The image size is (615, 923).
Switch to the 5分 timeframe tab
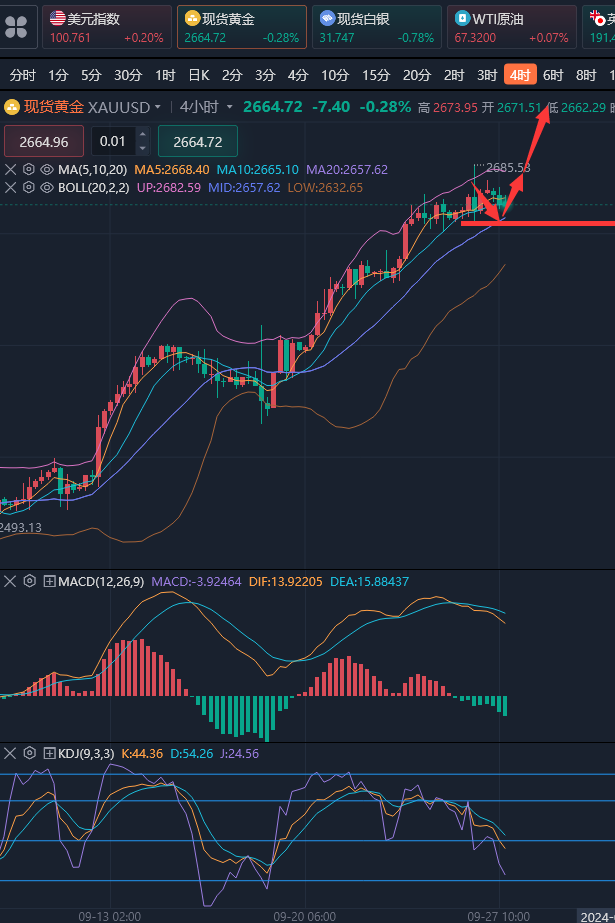pyautogui.click(x=91, y=75)
